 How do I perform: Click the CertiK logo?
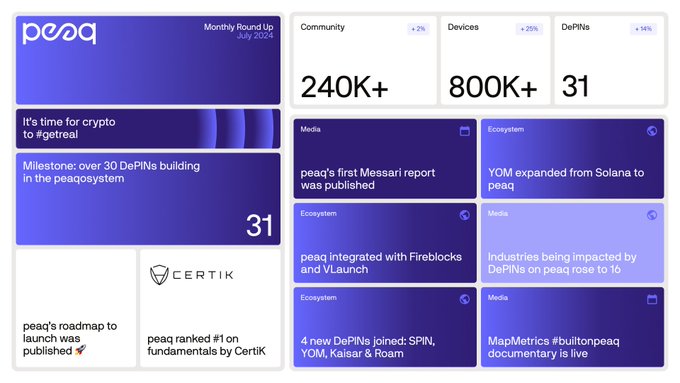(192, 275)
